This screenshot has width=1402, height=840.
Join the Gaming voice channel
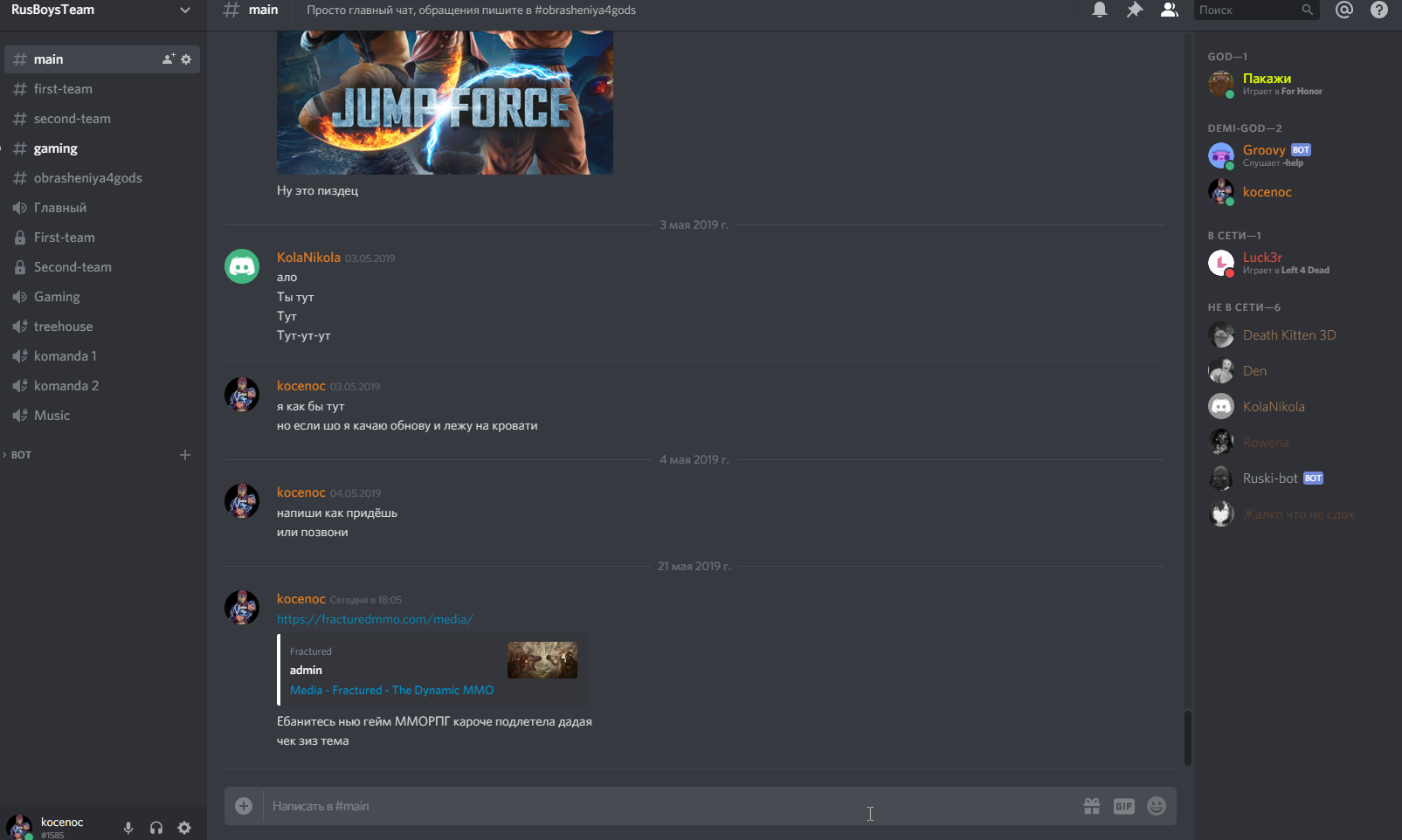pos(102,297)
